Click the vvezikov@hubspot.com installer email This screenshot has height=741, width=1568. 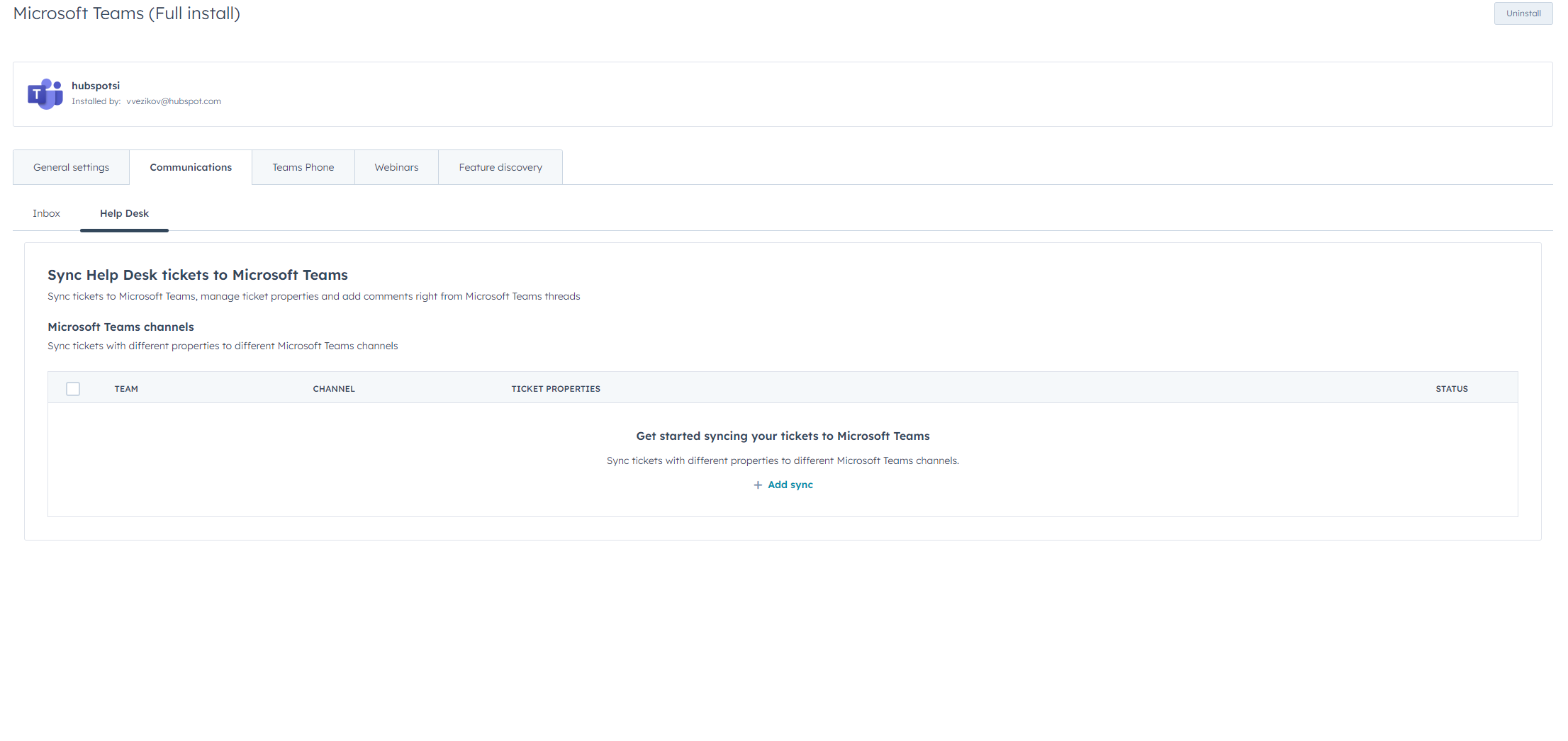click(x=174, y=101)
